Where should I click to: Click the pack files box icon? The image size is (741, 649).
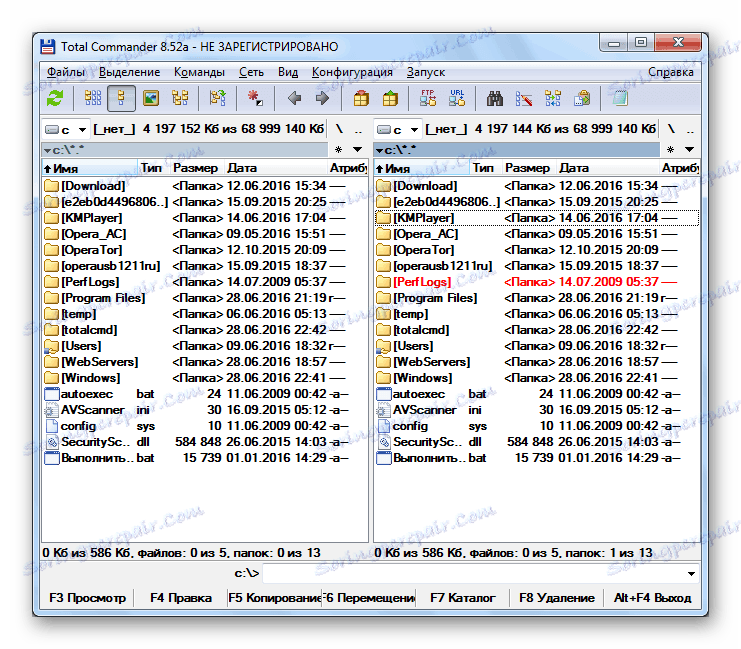pyautogui.click(x=361, y=98)
